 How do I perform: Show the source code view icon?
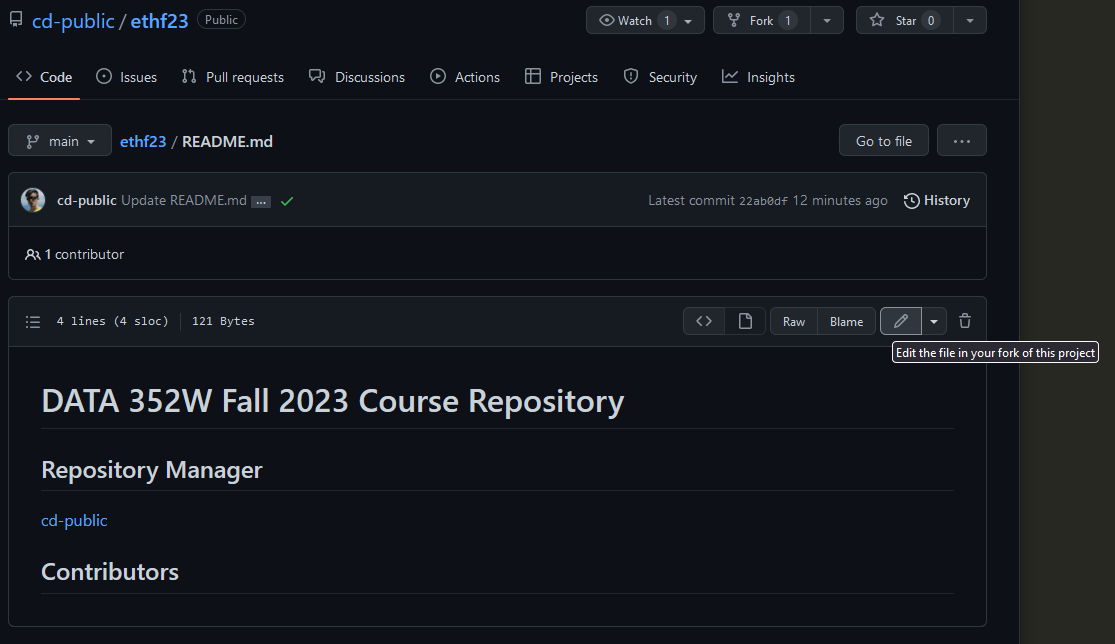pyautogui.click(x=704, y=321)
